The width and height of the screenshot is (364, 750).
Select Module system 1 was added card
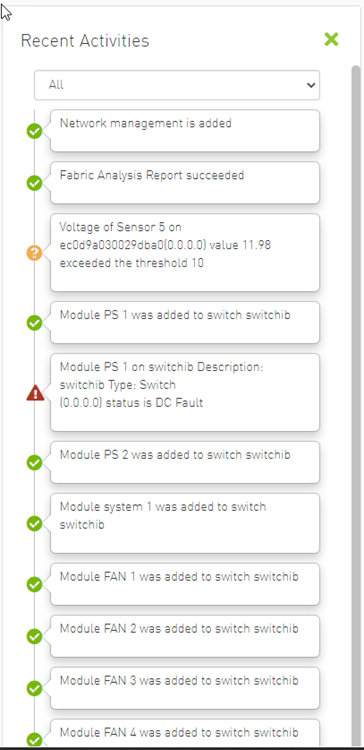pyautogui.click(x=185, y=523)
